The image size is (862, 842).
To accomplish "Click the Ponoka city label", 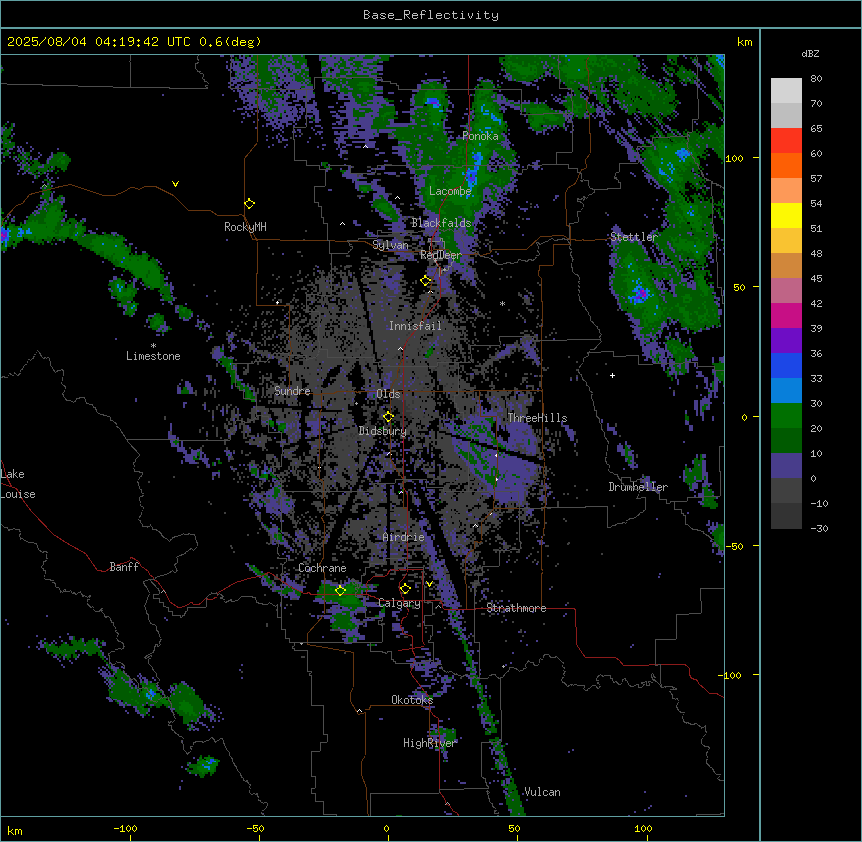I will 480,136.
